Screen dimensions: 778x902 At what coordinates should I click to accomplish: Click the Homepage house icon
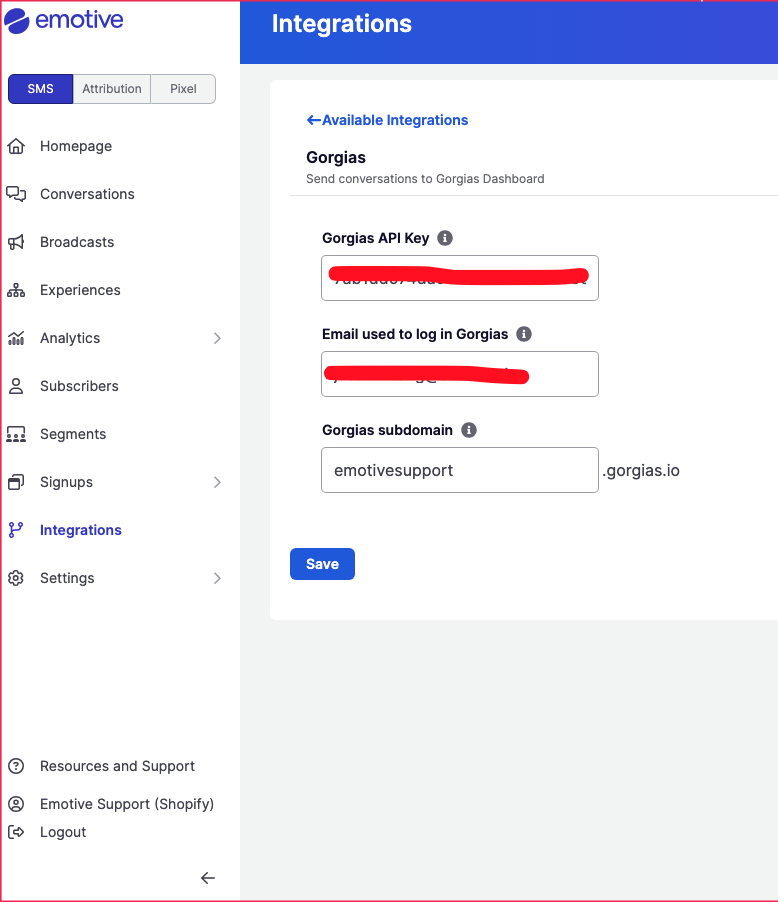tap(16, 146)
